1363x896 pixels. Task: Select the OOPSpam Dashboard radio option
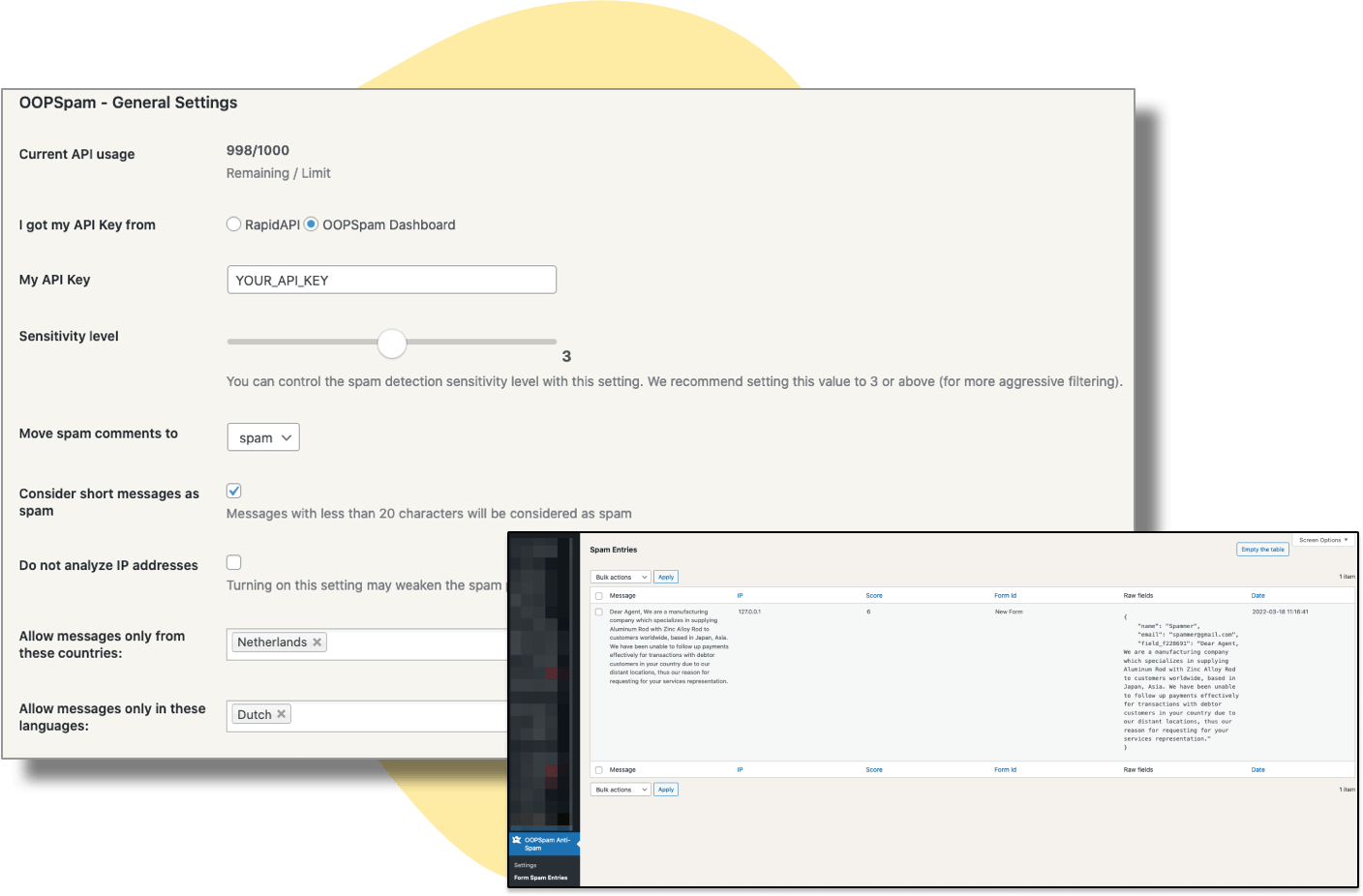(x=311, y=224)
